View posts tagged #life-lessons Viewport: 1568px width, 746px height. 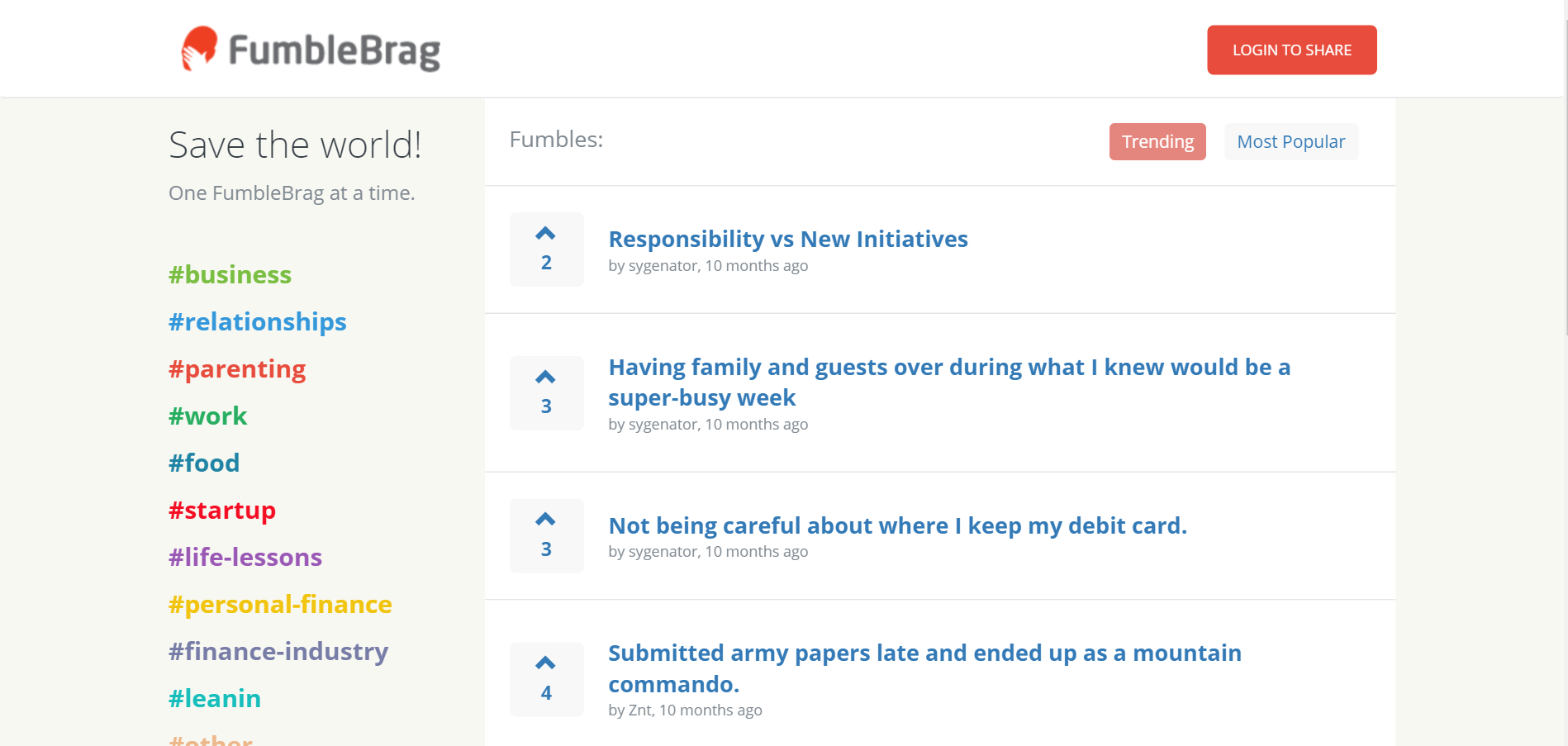tap(245, 557)
